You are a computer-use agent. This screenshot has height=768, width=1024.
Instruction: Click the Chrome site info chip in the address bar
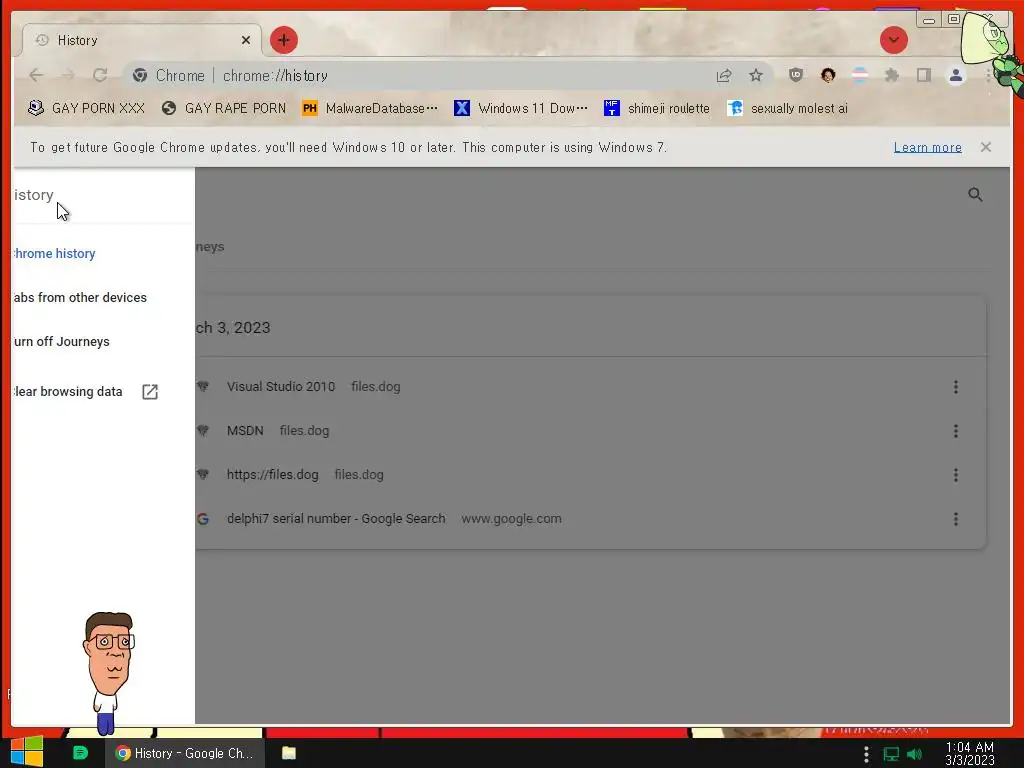[x=169, y=76]
